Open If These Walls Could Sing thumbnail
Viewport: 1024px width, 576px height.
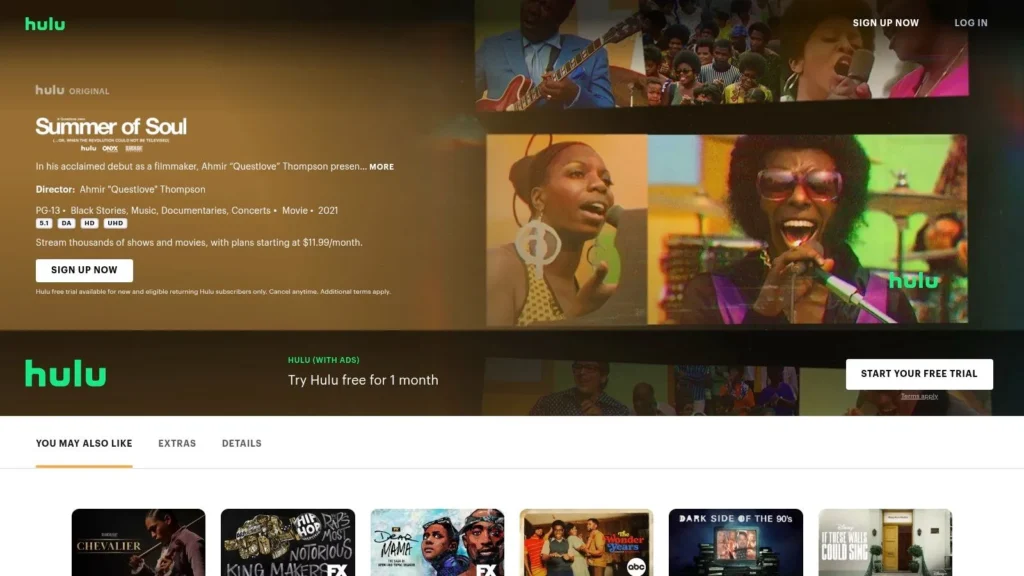(x=885, y=542)
